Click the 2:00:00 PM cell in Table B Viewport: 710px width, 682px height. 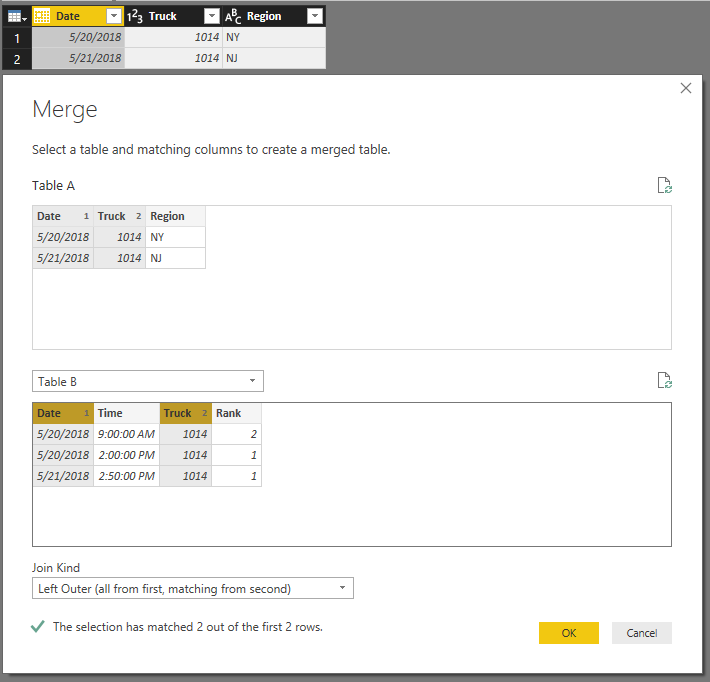click(x=126, y=455)
